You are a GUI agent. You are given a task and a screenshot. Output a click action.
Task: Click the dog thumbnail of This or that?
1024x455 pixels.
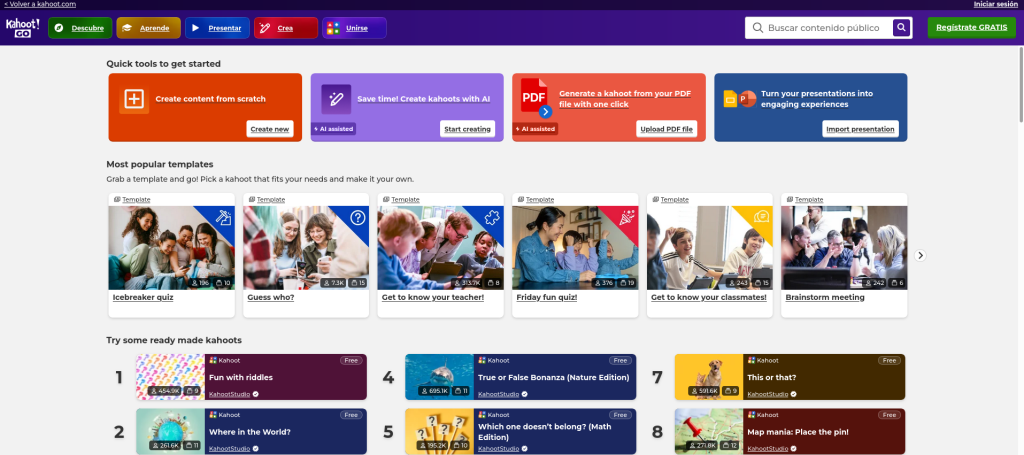(709, 377)
